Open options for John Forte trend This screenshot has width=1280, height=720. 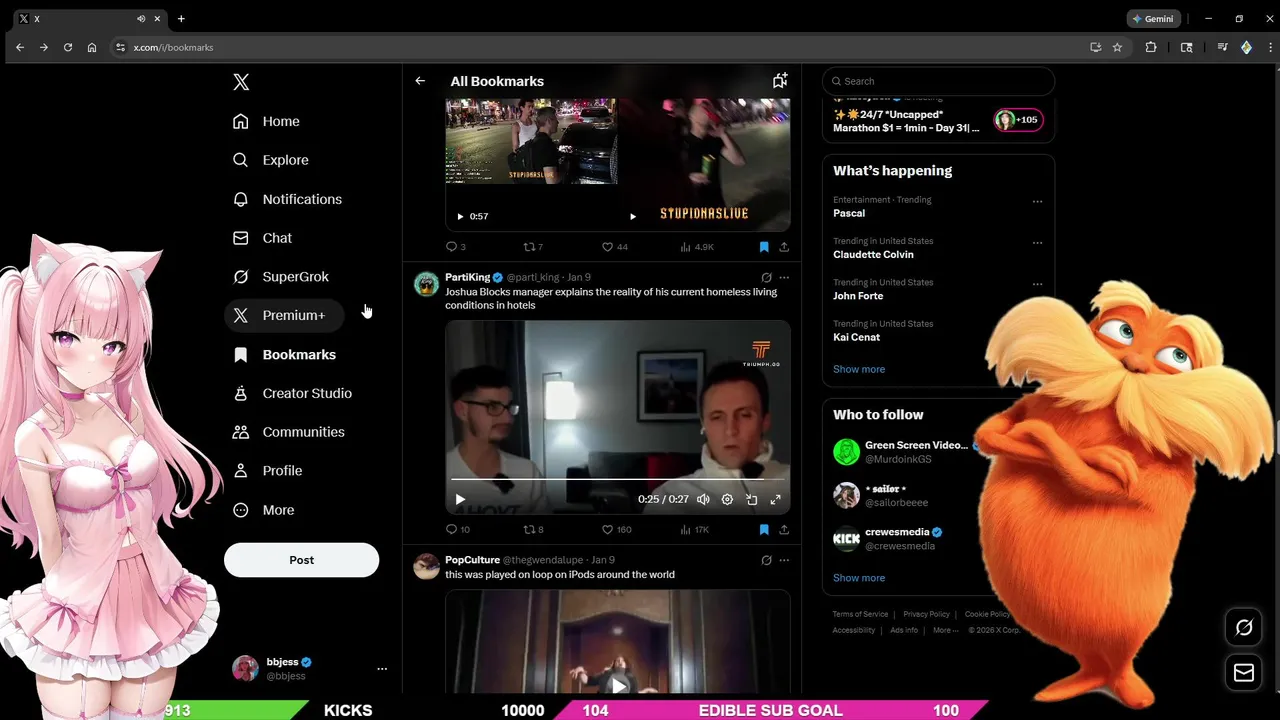tap(1037, 284)
